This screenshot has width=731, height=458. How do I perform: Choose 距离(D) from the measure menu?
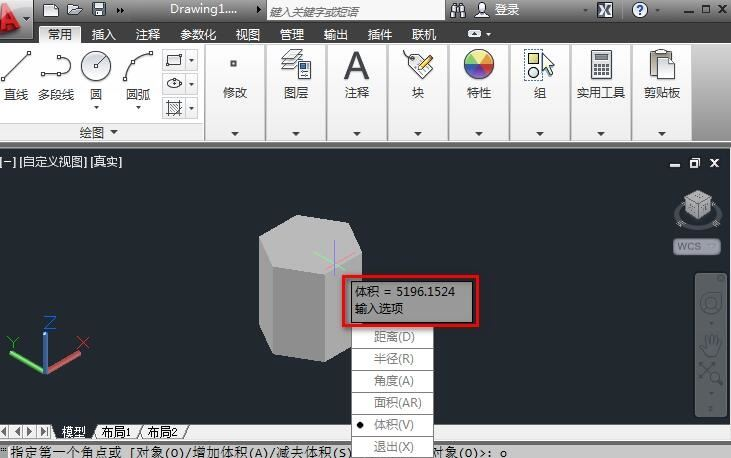pyautogui.click(x=393, y=337)
